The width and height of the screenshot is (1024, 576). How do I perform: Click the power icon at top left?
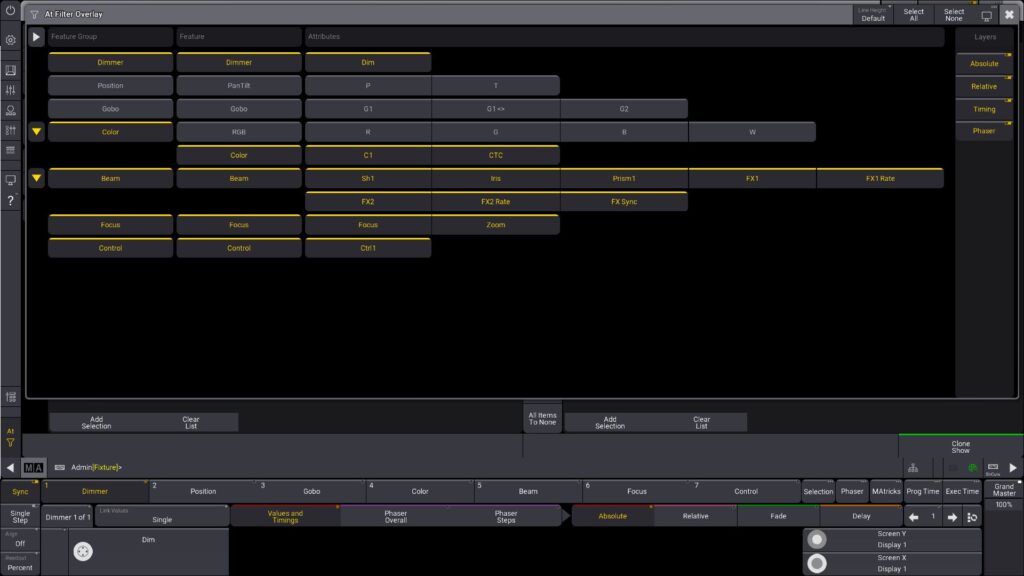point(10,10)
